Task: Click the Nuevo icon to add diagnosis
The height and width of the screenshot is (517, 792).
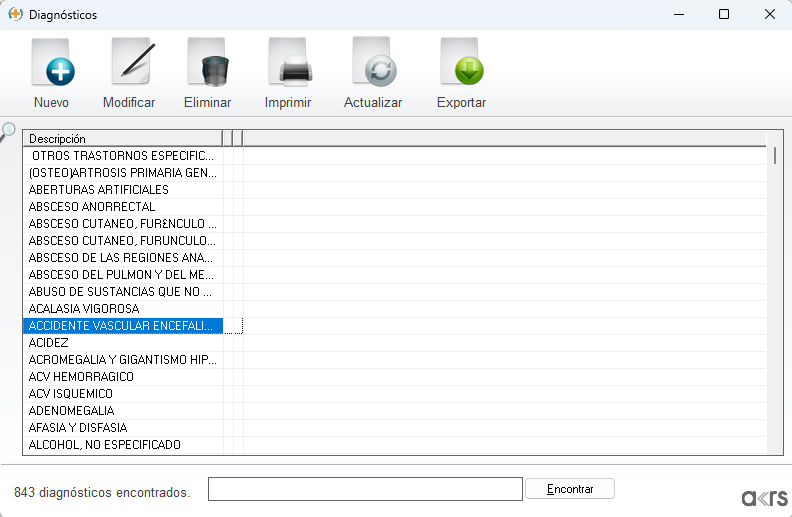Action: (51, 66)
